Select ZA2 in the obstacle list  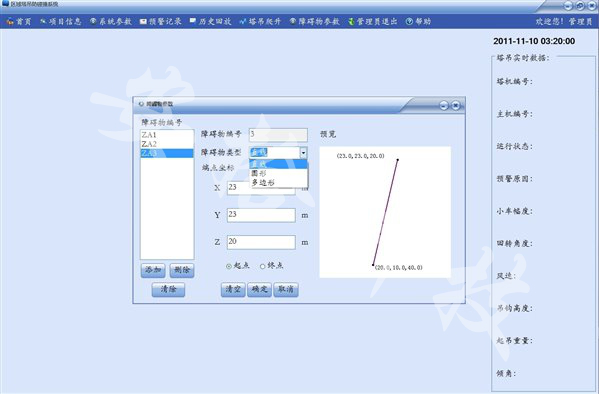(167, 144)
